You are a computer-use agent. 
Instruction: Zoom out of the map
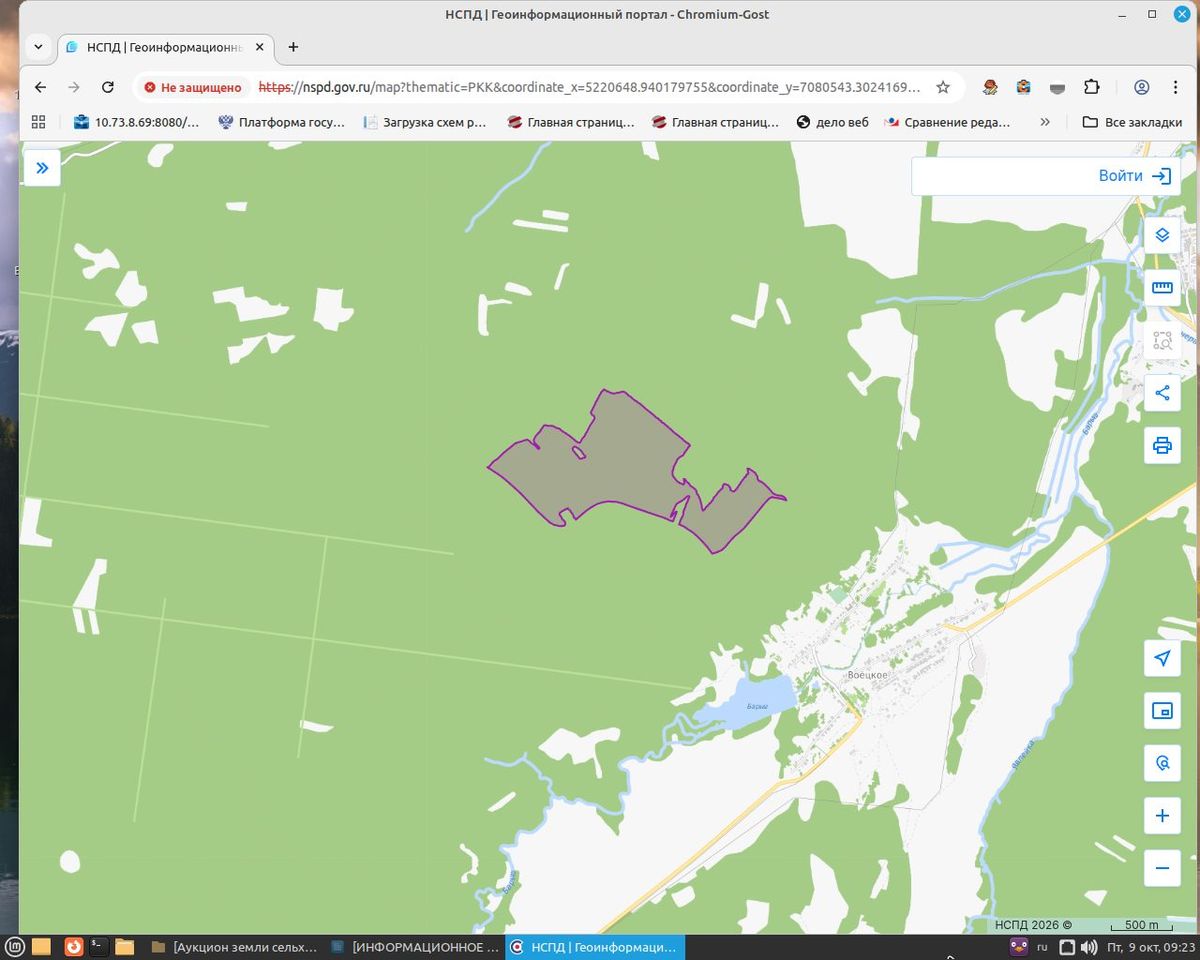pos(1162,868)
